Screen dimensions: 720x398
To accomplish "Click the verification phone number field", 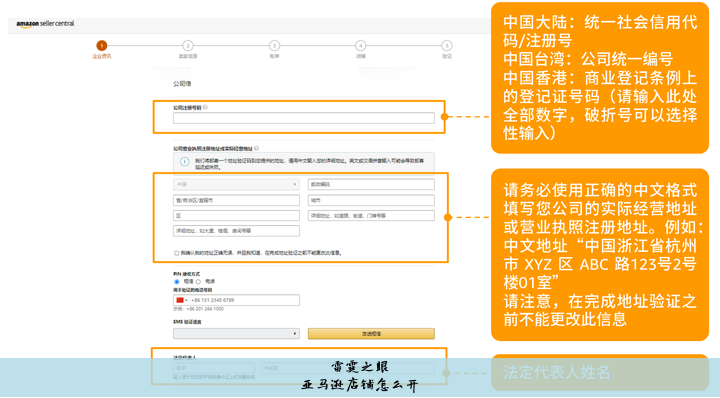I will tap(236, 300).
